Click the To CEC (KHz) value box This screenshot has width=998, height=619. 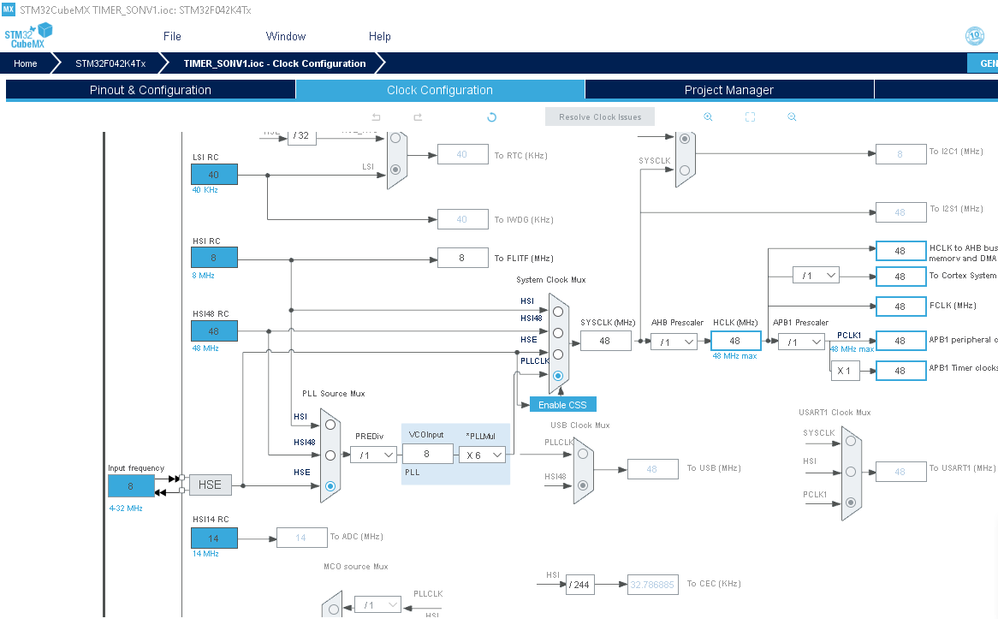click(652, 585)
